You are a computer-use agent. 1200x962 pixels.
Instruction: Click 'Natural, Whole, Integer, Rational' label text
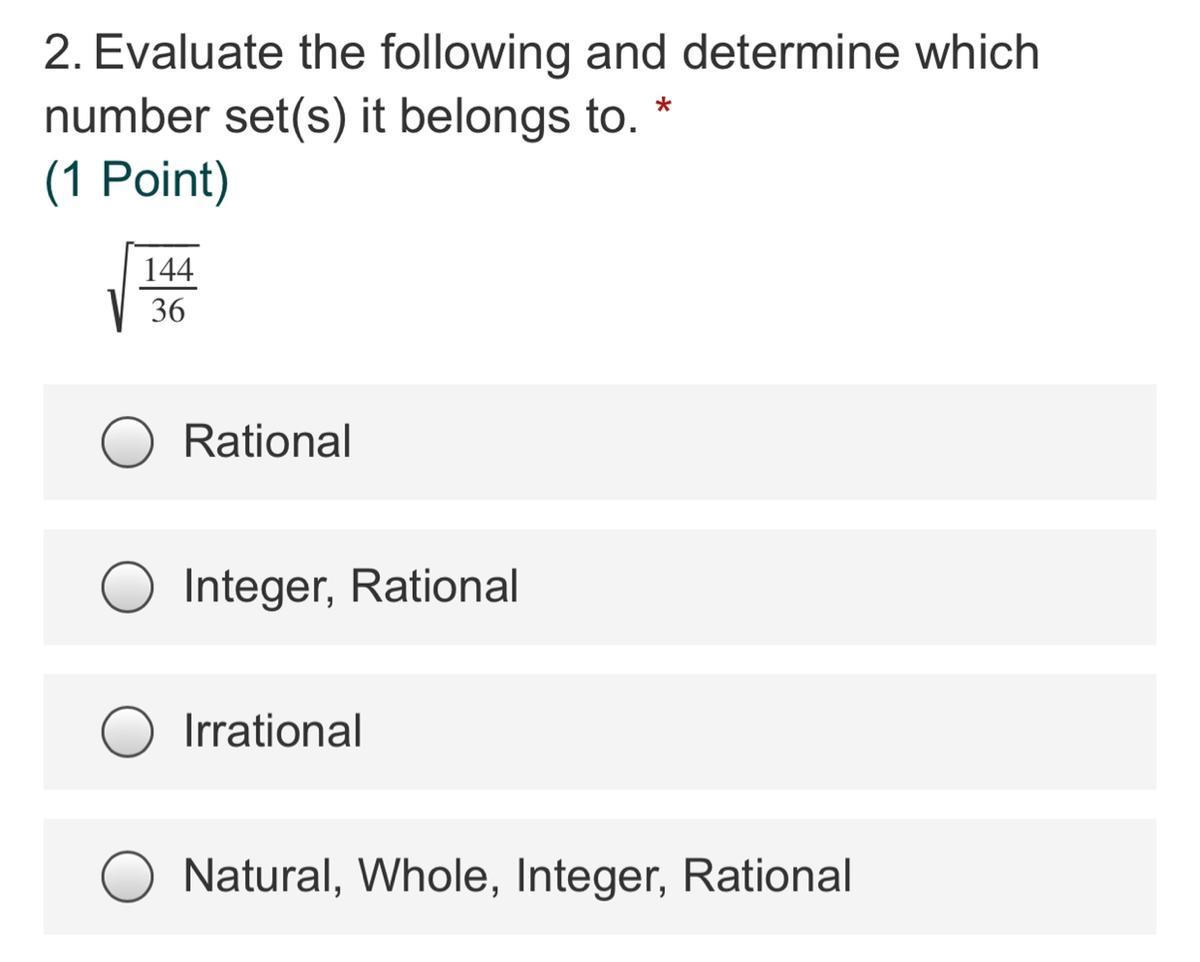click(517, 876)
